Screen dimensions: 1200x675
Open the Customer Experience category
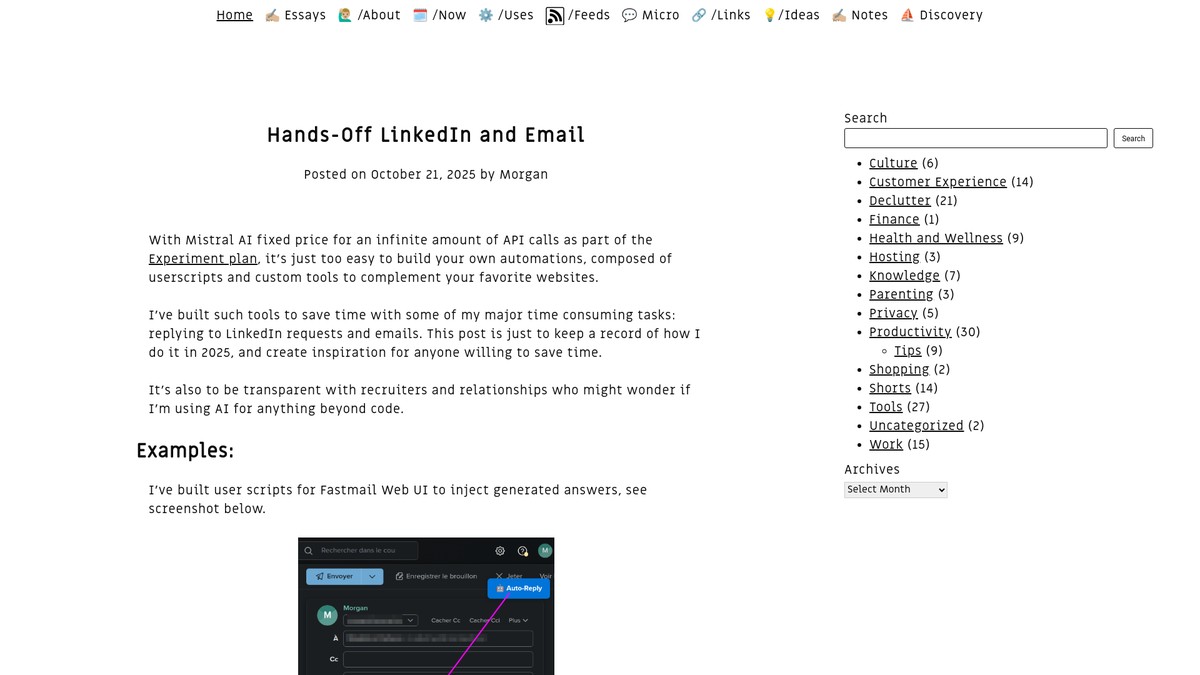(938, 182)
